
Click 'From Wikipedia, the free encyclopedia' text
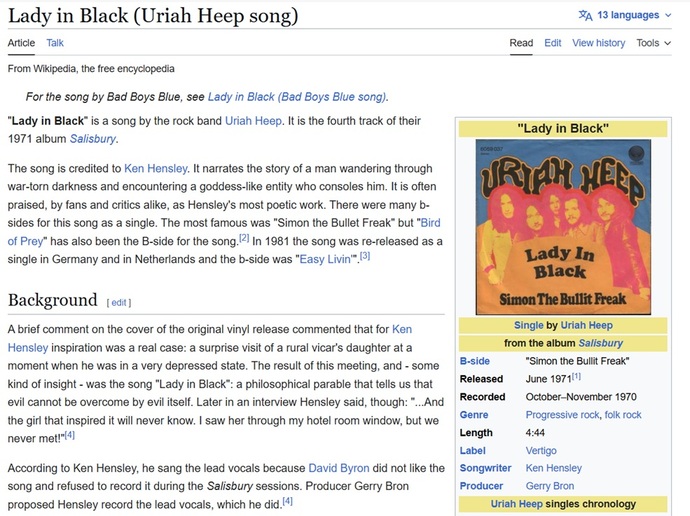[x=91, y=69]
